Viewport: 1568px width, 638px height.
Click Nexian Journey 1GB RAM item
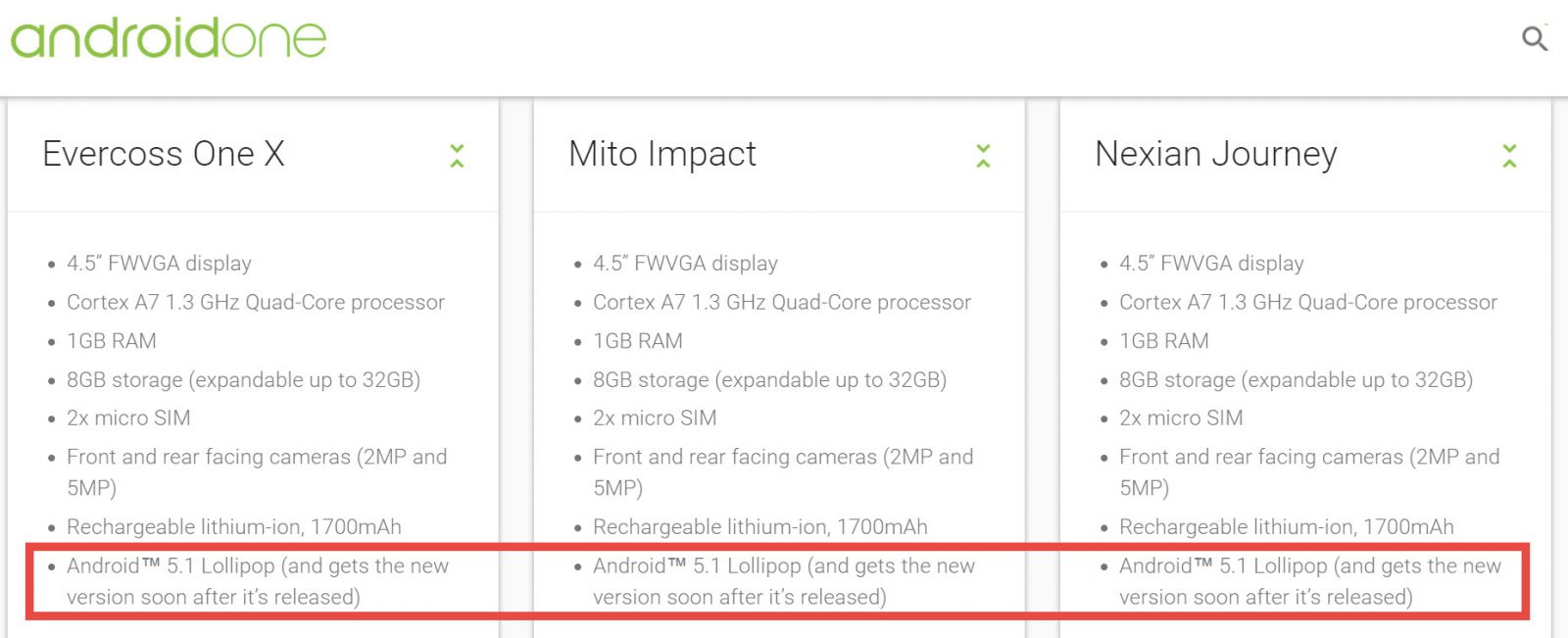click(1164, 341)
